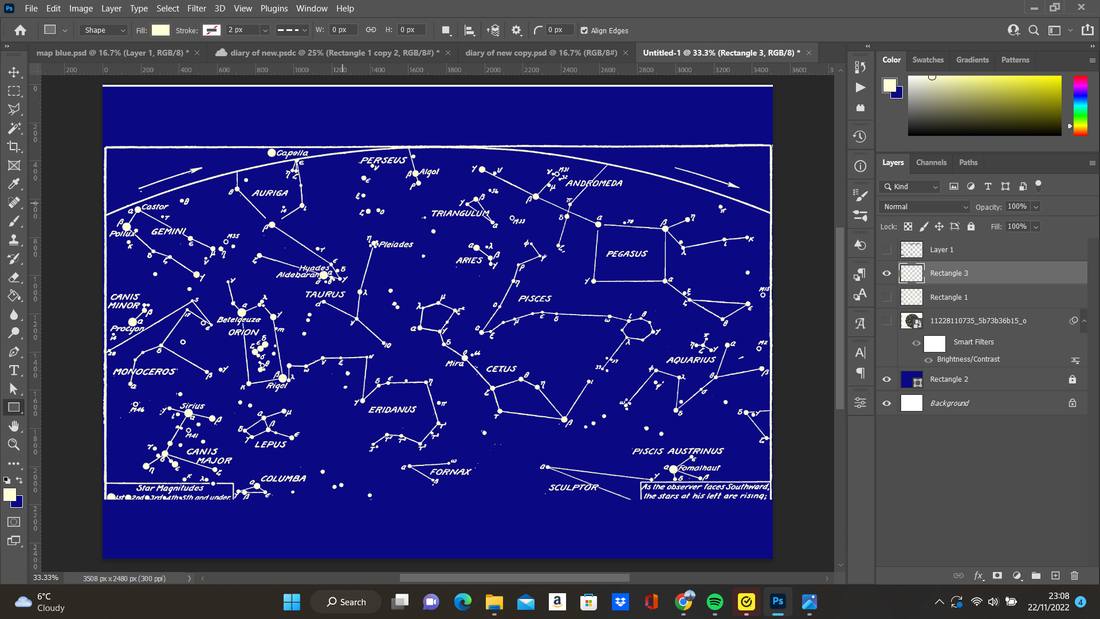Toggle Brightness/Contrast filter visibility
The height and width of the screenshot is (619, 1100).
pos(928,359)
